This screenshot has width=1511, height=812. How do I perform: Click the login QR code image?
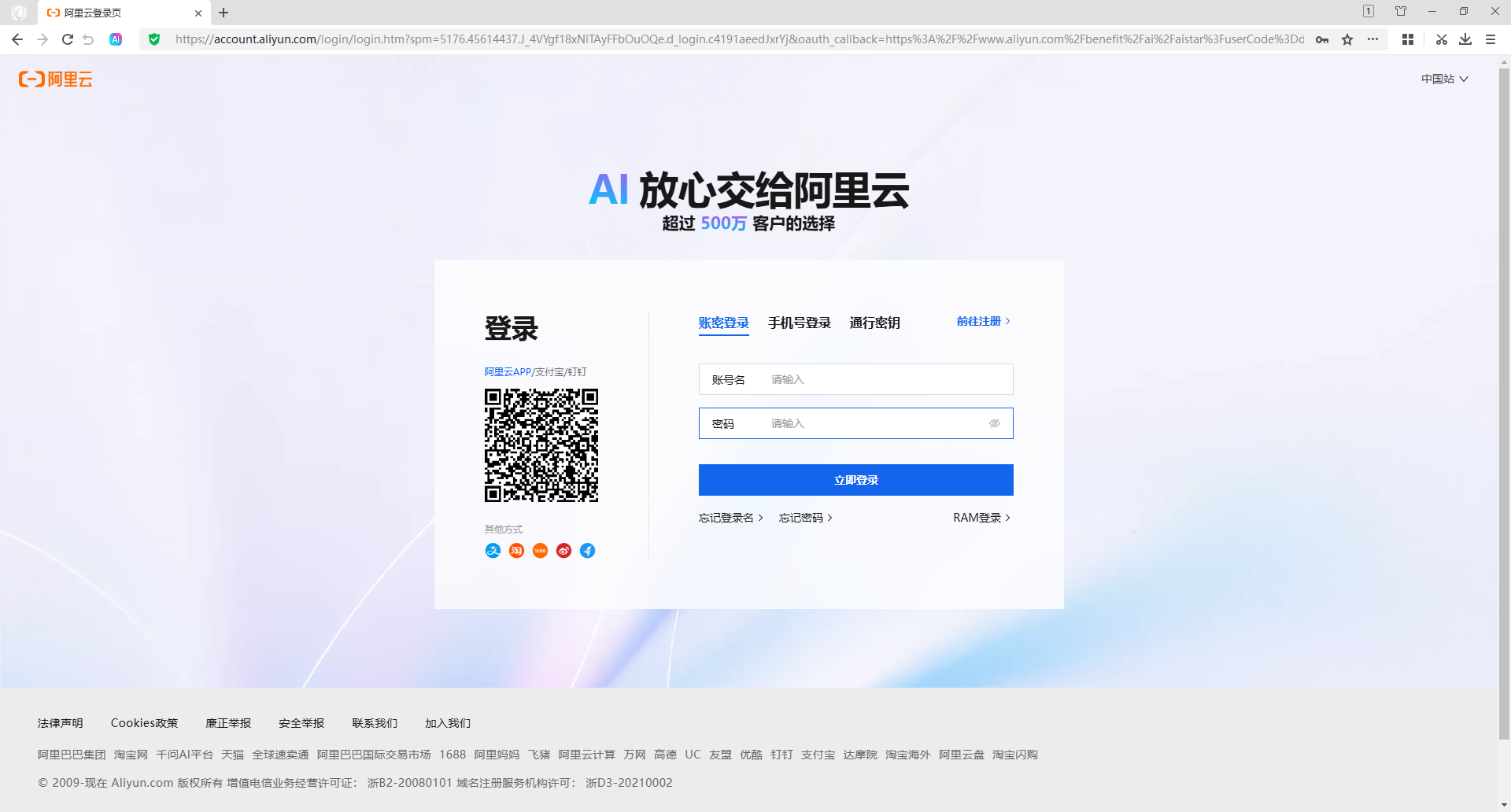point(541,445)
